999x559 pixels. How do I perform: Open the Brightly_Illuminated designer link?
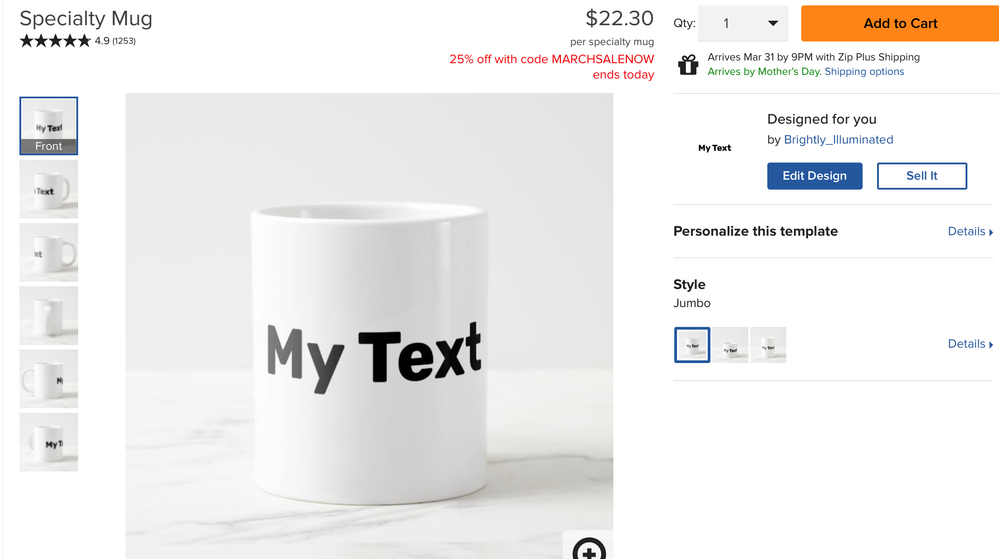tap(838, 140)
